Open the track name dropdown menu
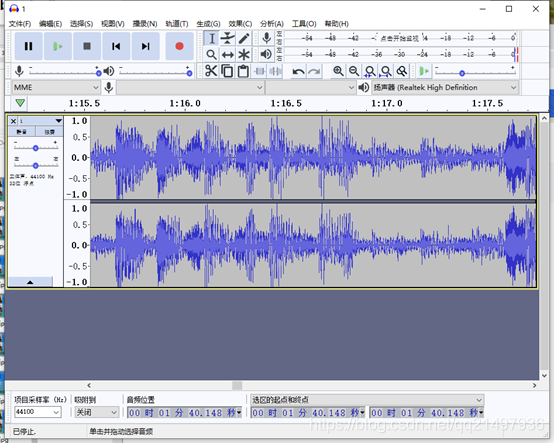554x443 pixels. pos(41,121)
